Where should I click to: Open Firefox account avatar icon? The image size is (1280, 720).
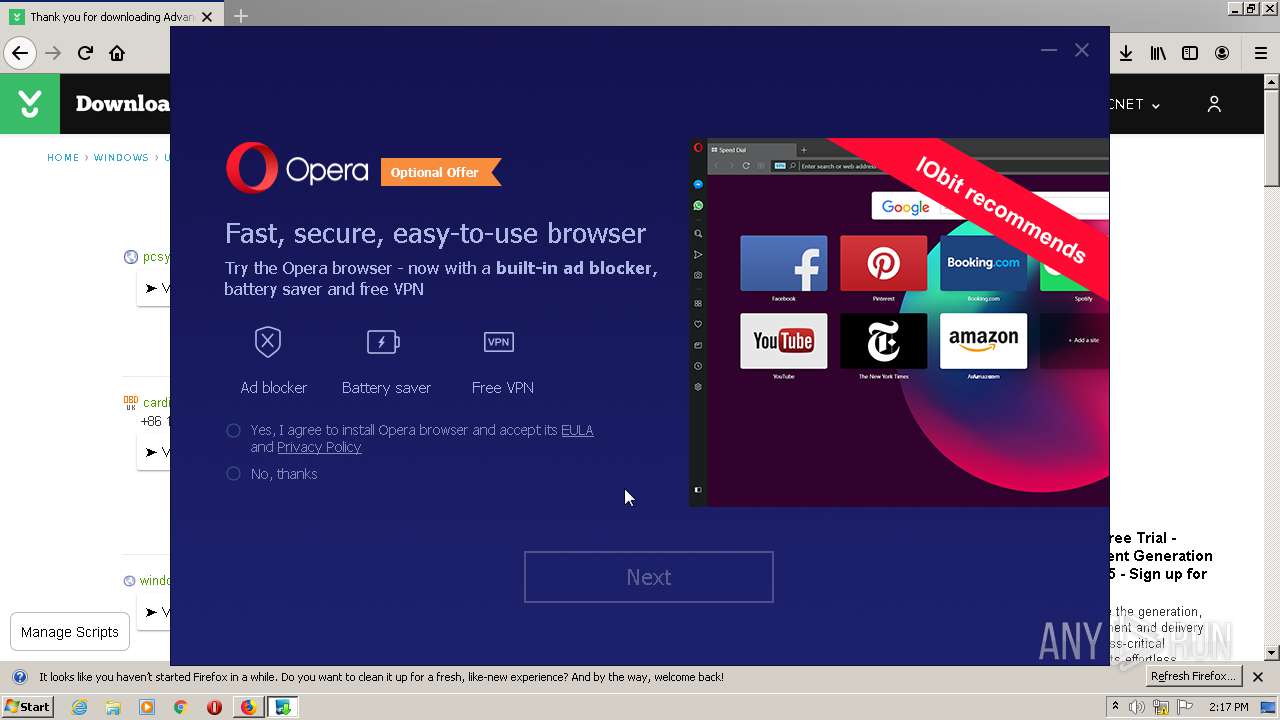pos(1222,53)
